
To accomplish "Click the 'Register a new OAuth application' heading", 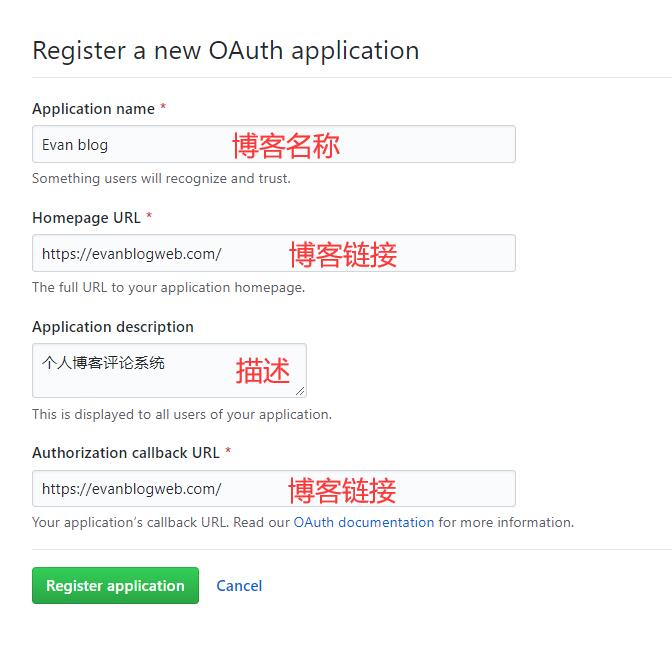I will click(x=226, y=51).
